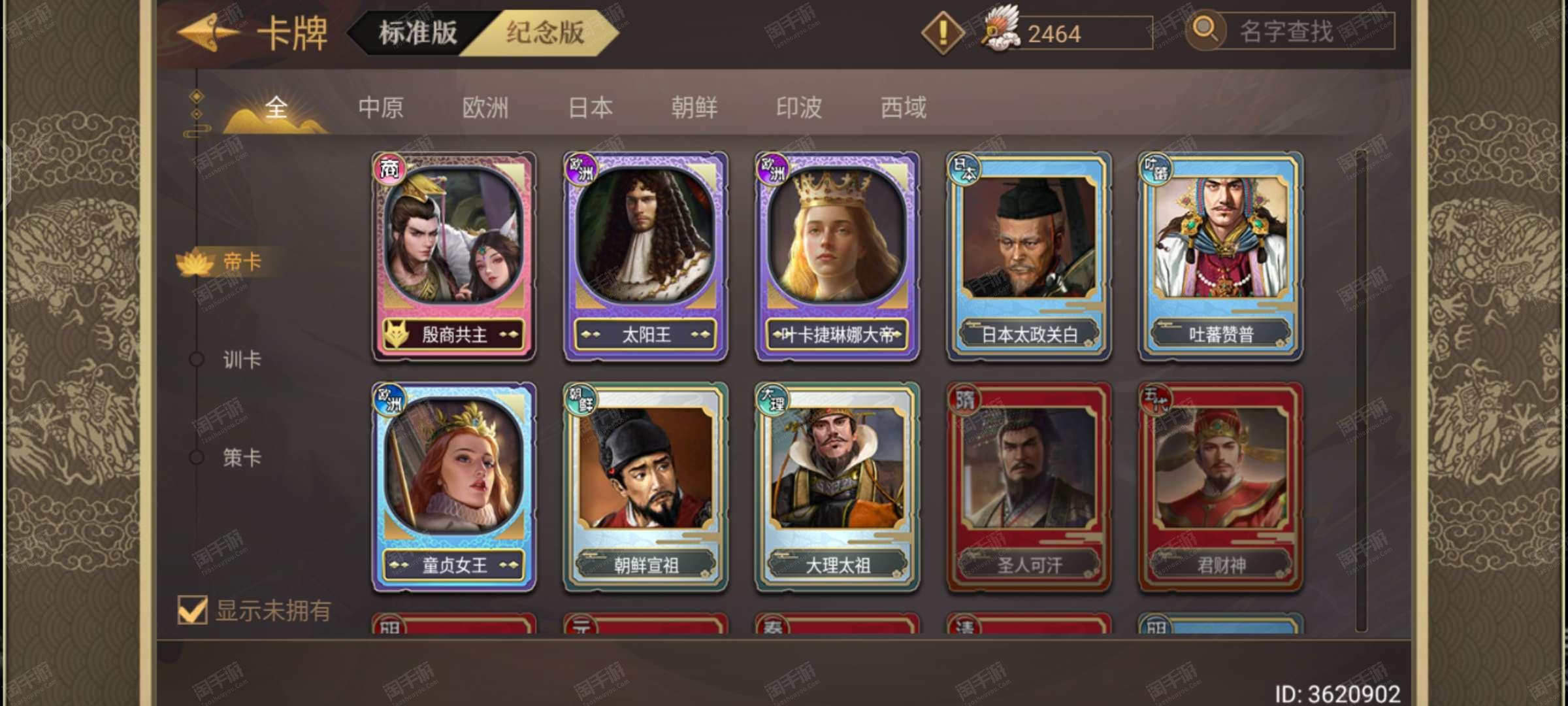The image size is (1568, 706).
Task: Open the 童贞女王 card
Action: 454,487
